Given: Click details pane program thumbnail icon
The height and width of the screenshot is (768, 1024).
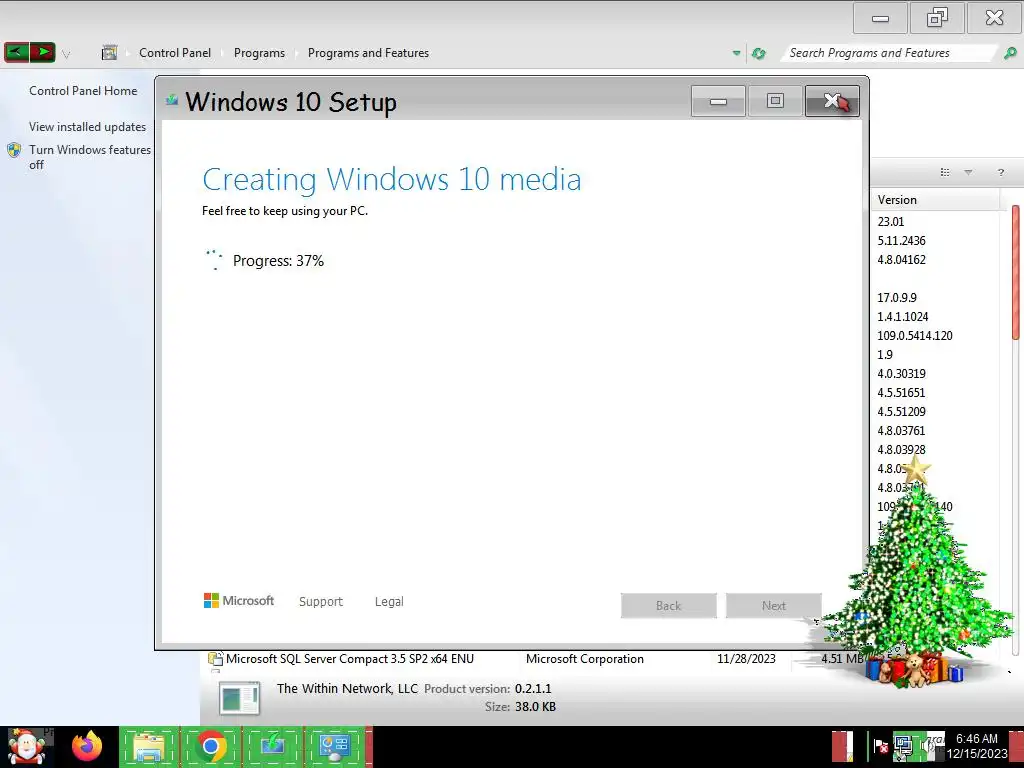Looking at the screenshot, I should click(x=240, y=699).
